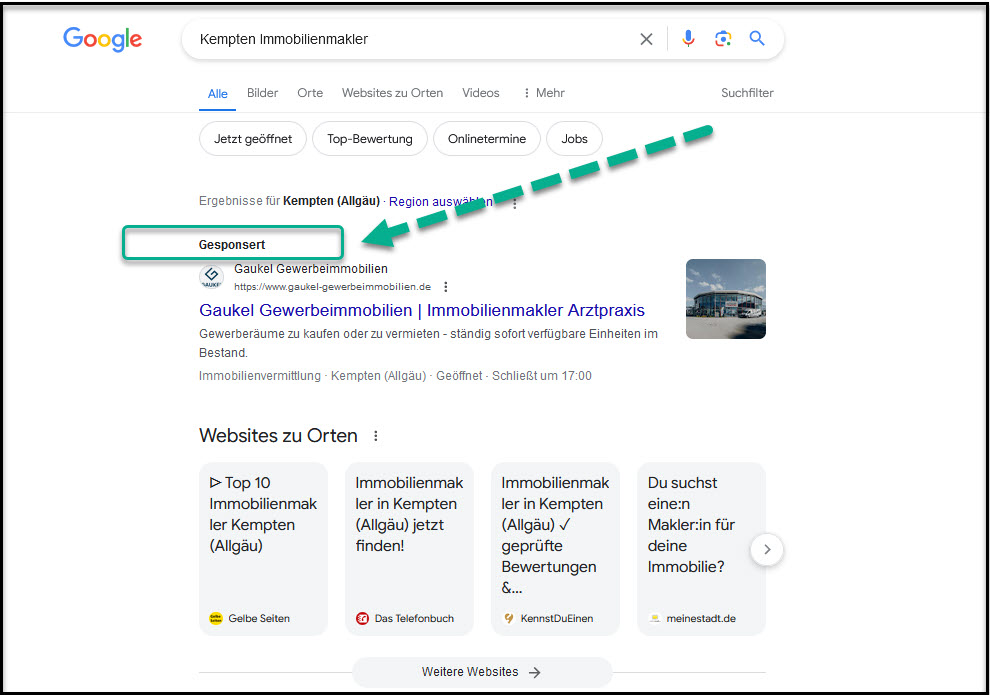
Task: Click the Kempten (Allgäu) bold text
Action: (331, 201)
